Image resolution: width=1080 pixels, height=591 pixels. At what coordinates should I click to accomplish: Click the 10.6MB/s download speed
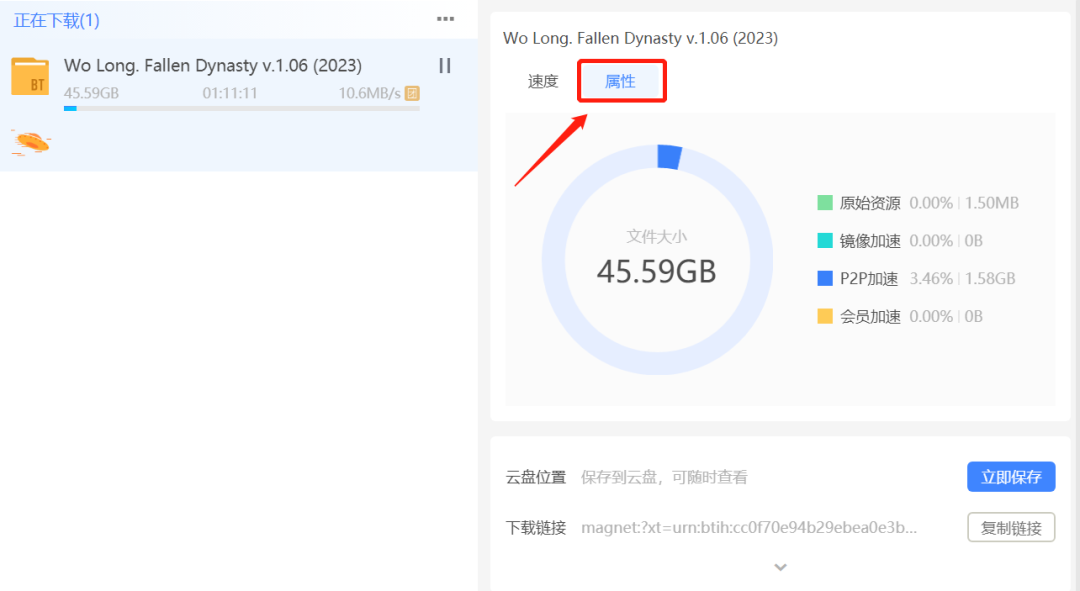click(369, 93)
